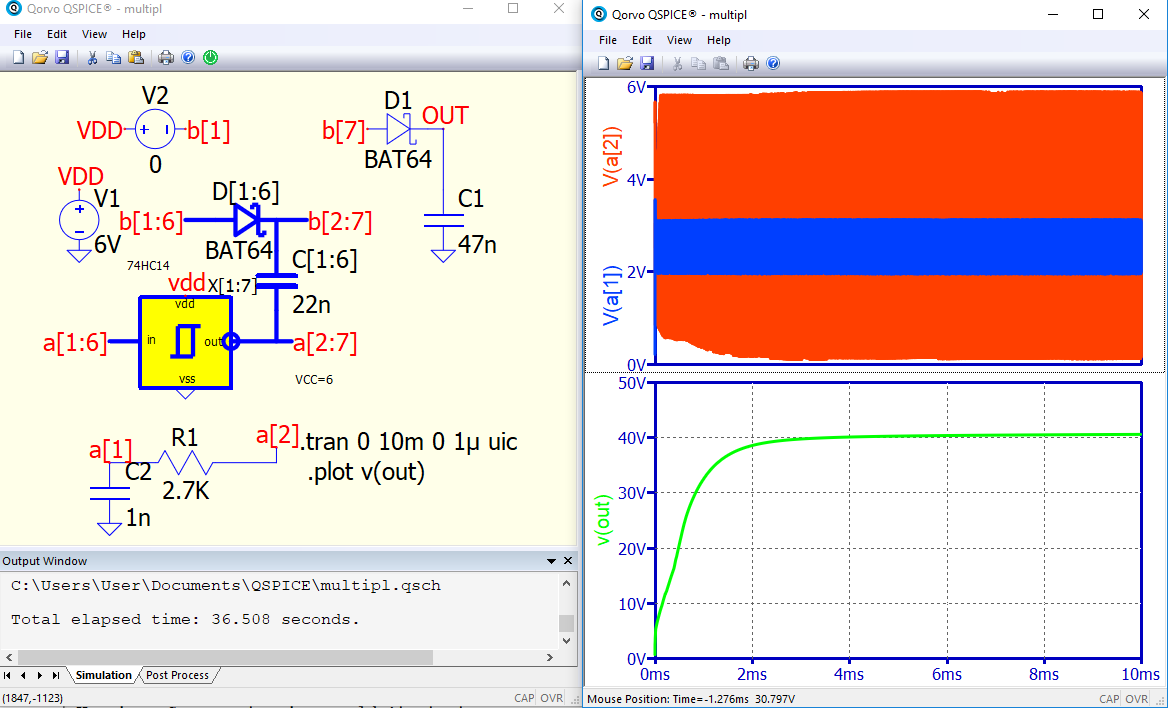Click the Paste icon in schematic toolbar
1168x708 pixels.
point(136,57)
